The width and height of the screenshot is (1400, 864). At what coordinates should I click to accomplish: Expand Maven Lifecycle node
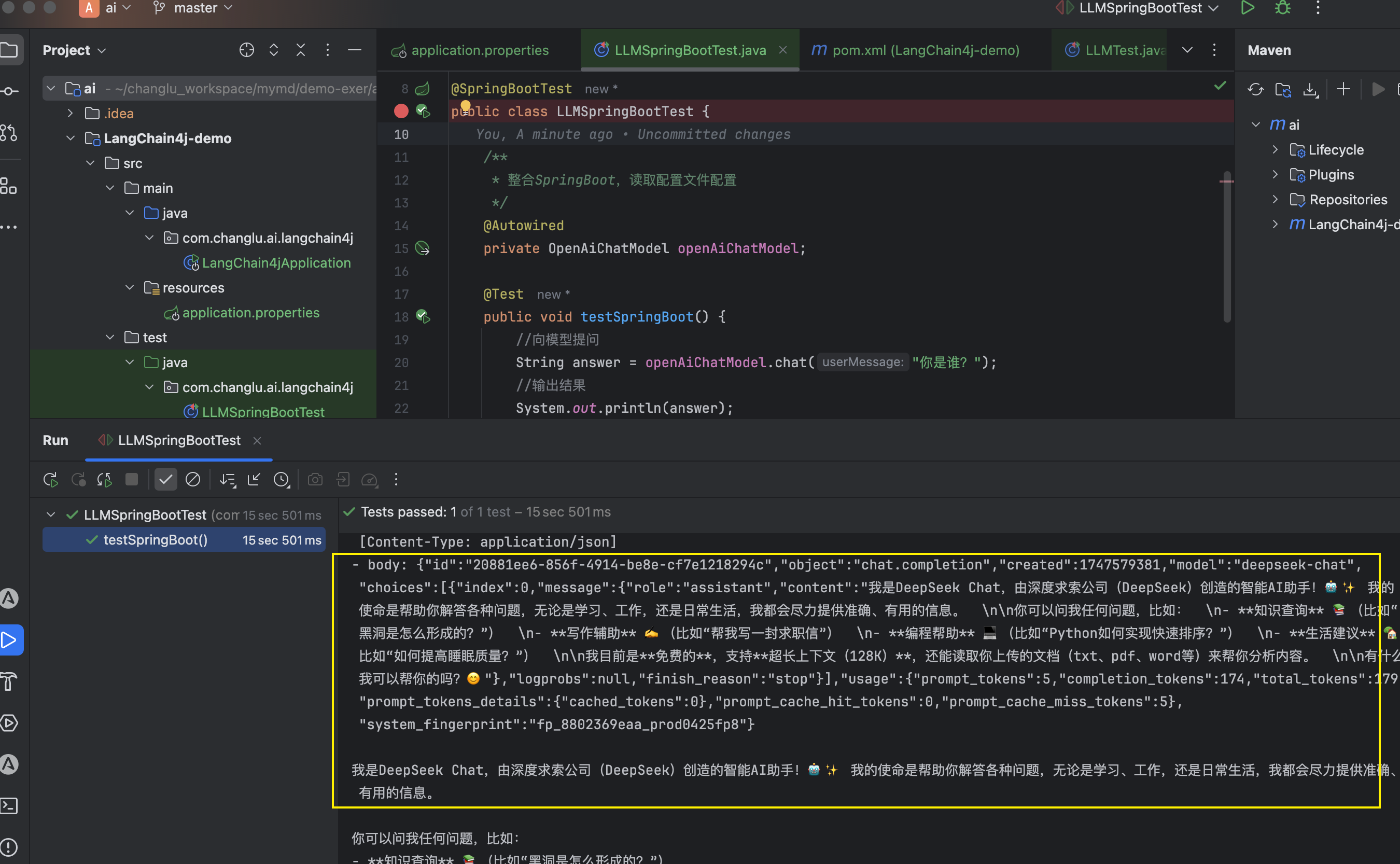1275,149
